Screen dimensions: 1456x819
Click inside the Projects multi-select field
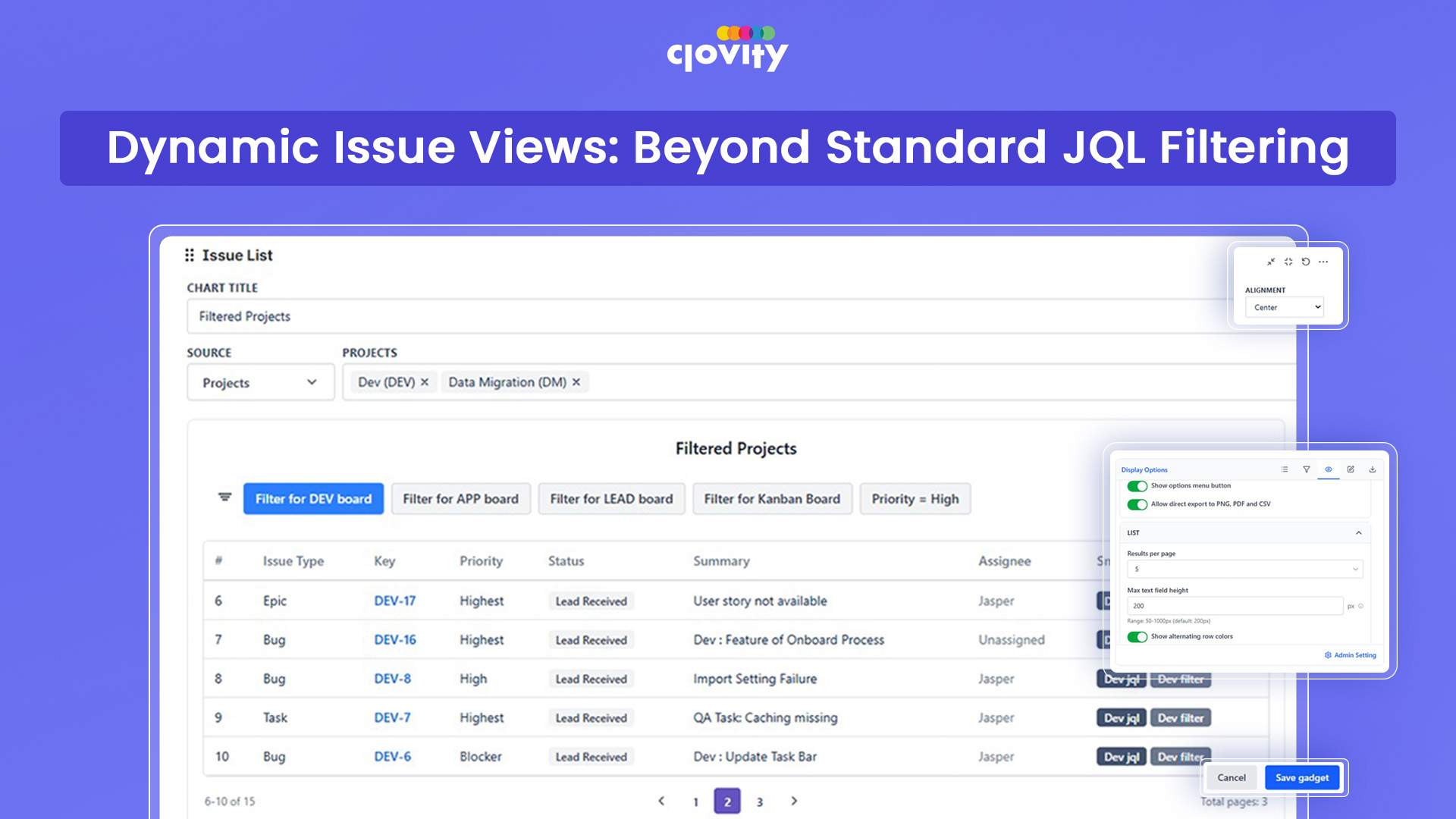819,382
